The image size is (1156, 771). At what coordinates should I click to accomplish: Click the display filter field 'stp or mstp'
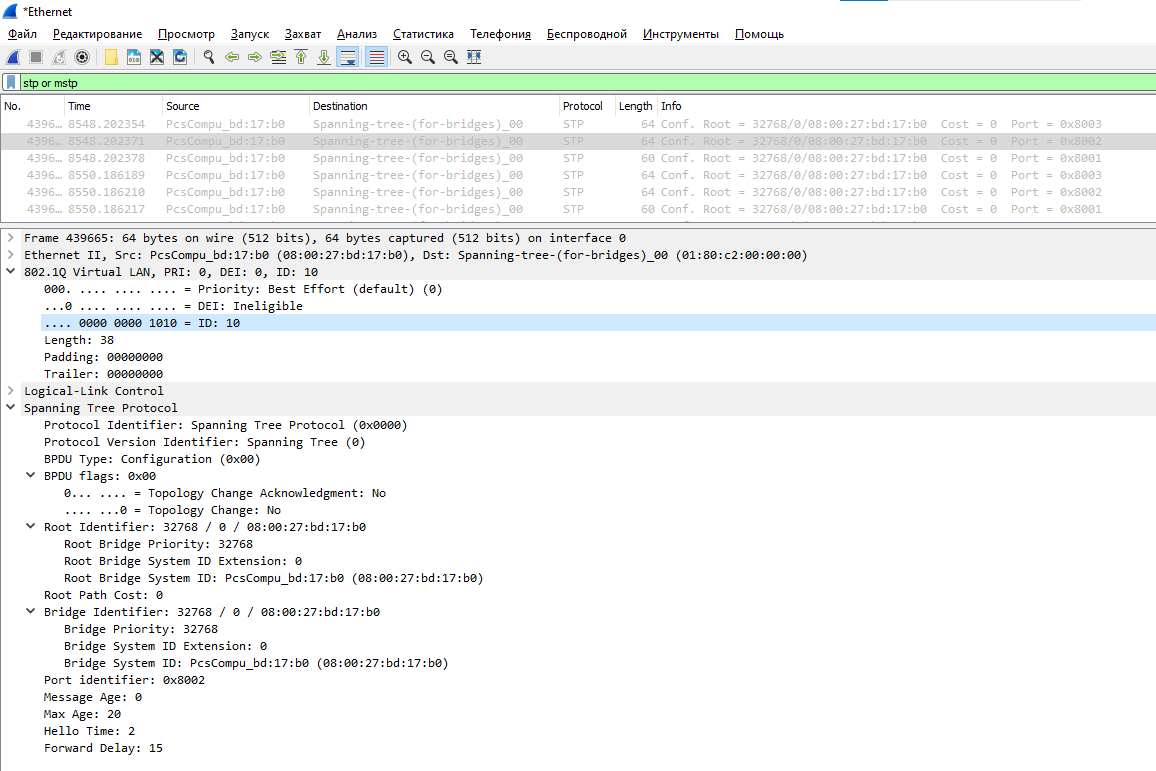(x=500, y=83)
